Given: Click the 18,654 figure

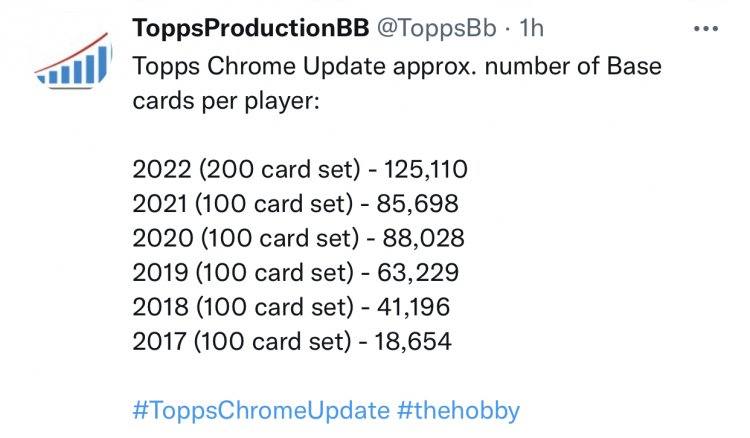Looking at the screenshot, I should pos(413,341).
